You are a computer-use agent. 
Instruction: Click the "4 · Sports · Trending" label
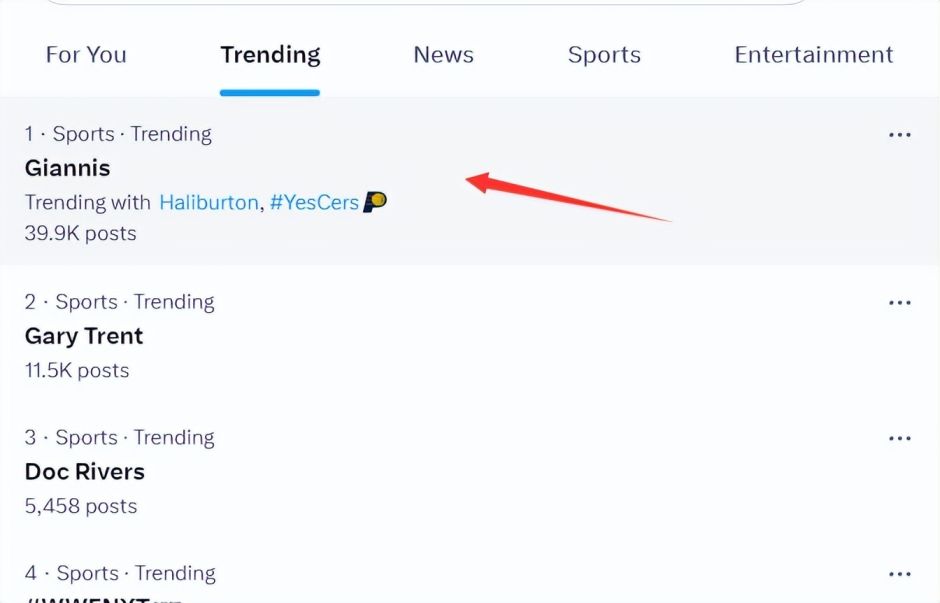pyautogui.click(x=120, y=573)
